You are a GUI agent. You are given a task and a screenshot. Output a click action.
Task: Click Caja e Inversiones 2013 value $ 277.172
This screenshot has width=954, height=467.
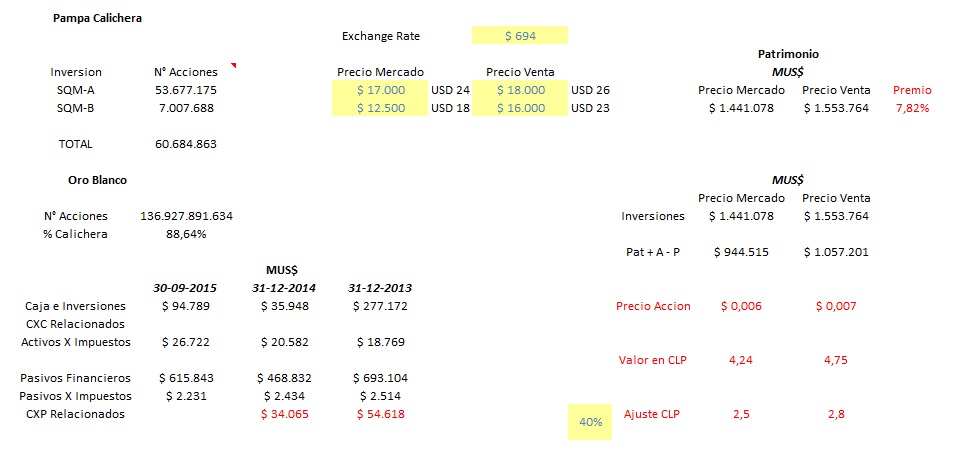tap(380, 306)
